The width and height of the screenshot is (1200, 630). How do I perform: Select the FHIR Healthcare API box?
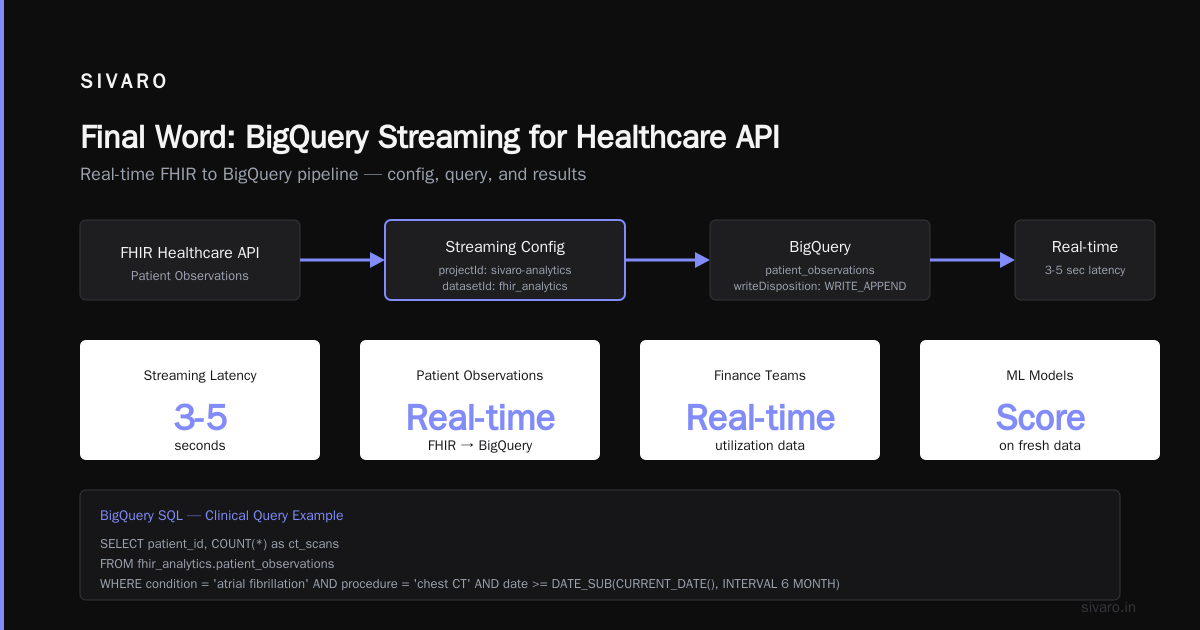[x=190, y=260]
